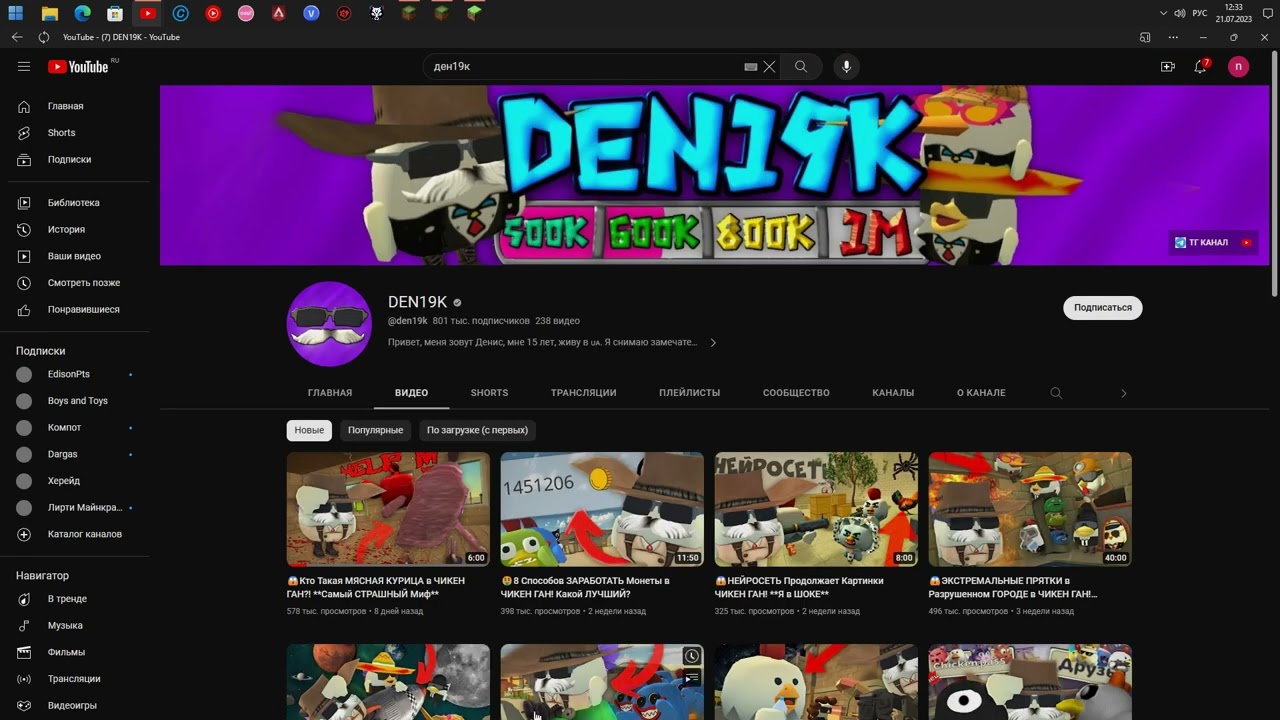This screenshot has height=720, width=1280.
Task: Clear the search box with the X
Action: click(x=769, y=66)
